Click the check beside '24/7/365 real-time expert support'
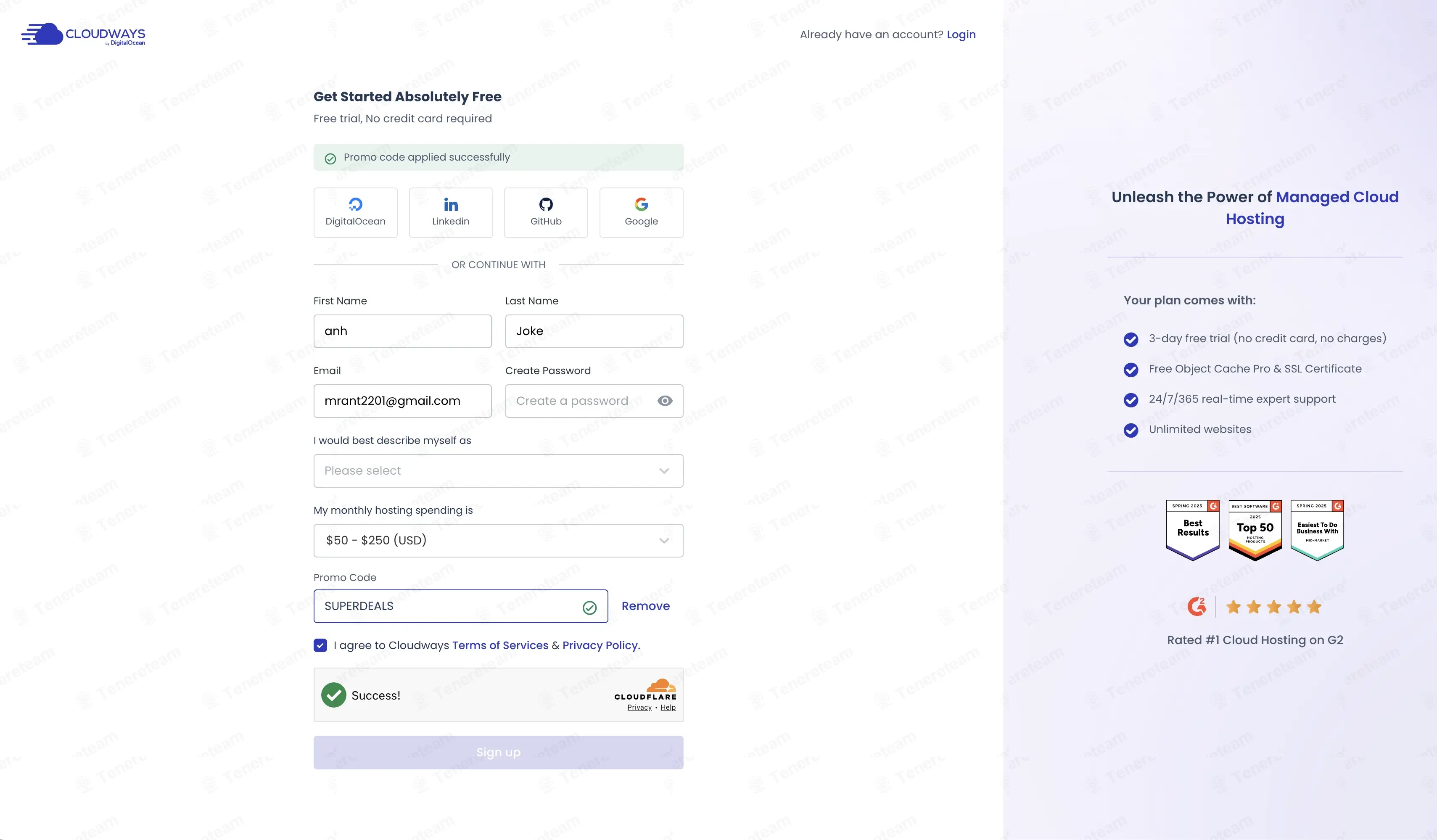The width and height of the screenshot is (1437, 840). [1131, 400]
